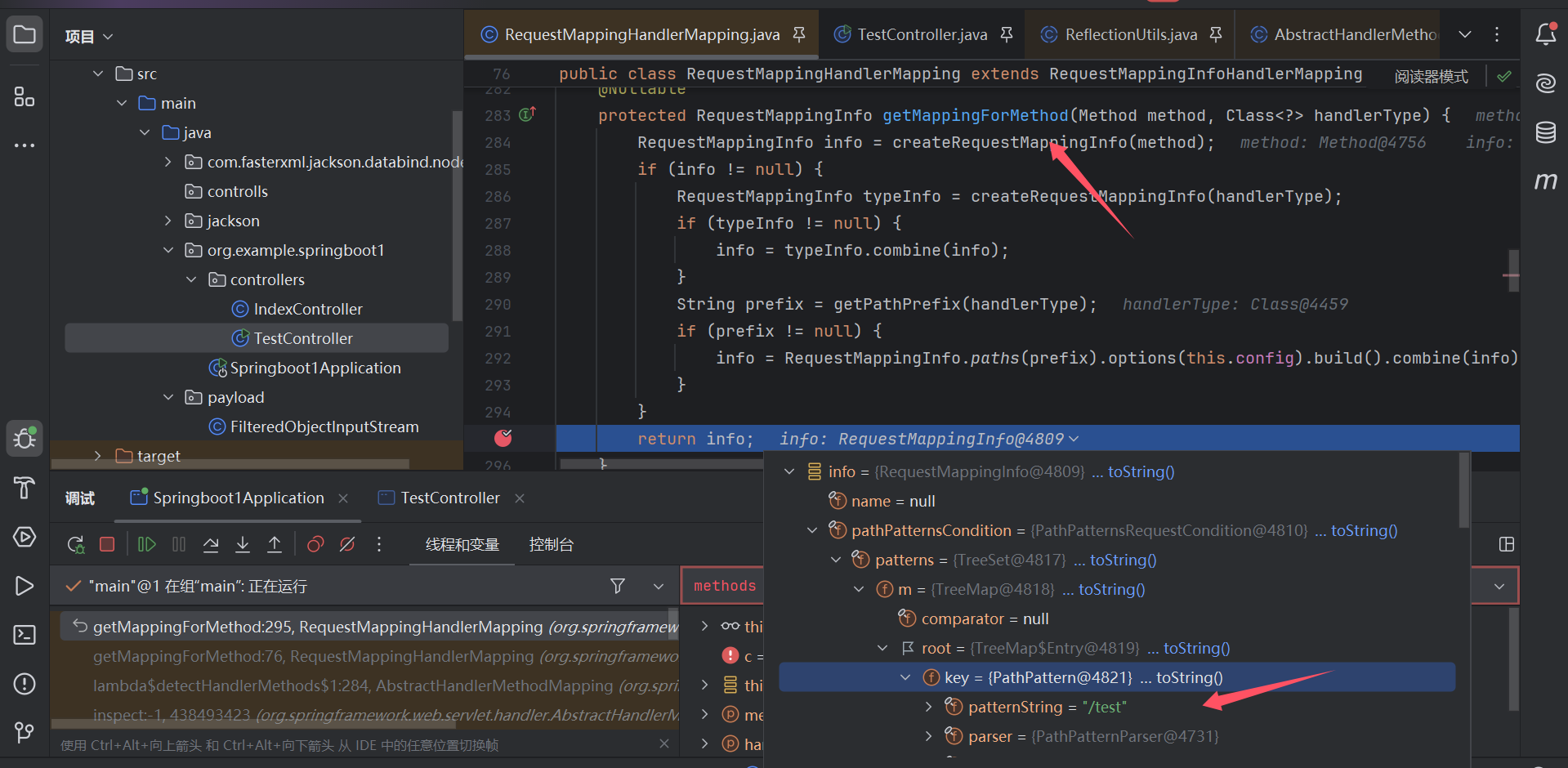The height and width of the screenshot is (768, 1568).
Task: Open the Build hammer tool window
Action: [25, 488]
